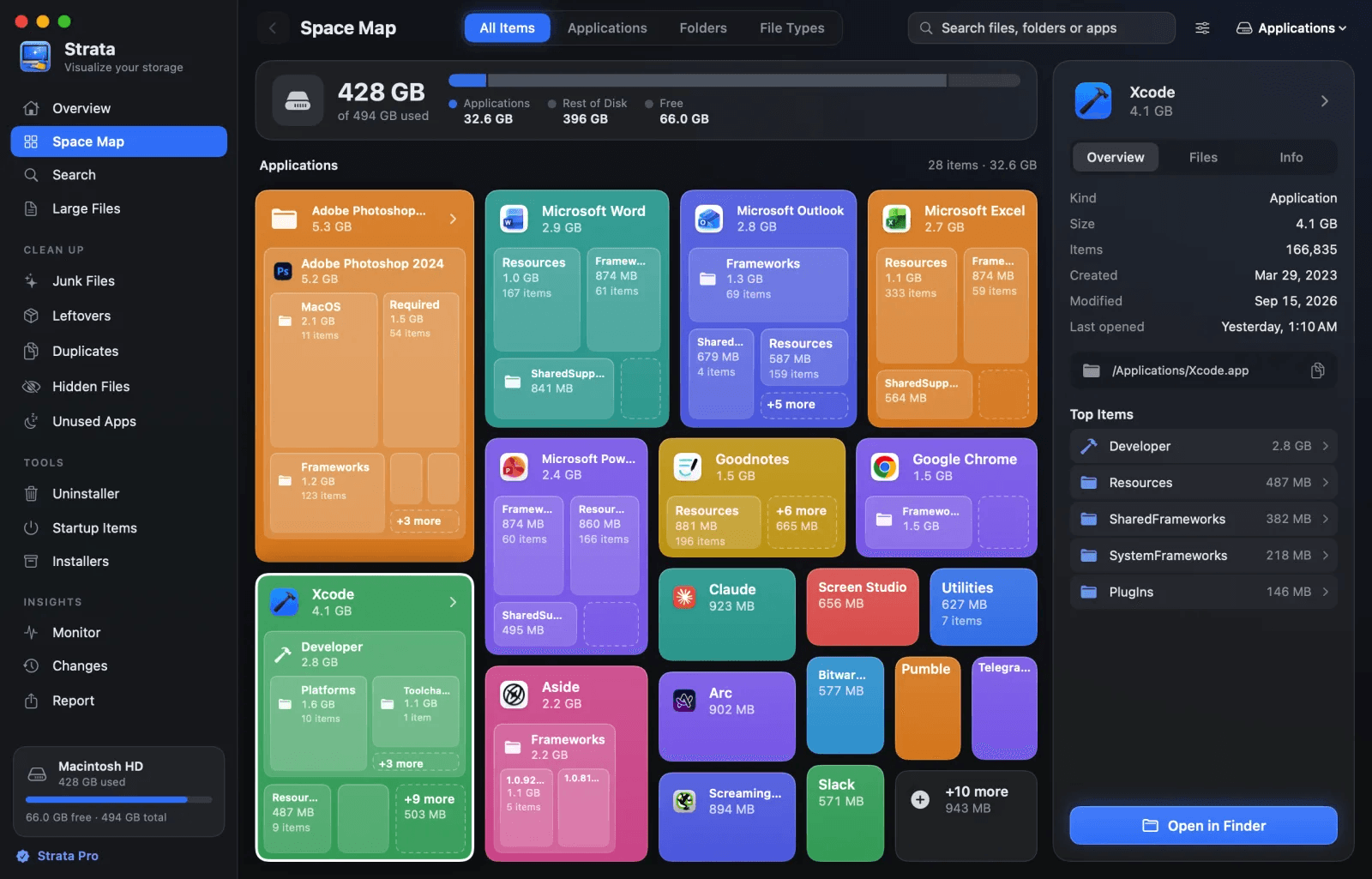Expand the Adobe Photoshop tile chevron
The image size is (1372, 879).
pyautogui.click(x=454, y=219)
